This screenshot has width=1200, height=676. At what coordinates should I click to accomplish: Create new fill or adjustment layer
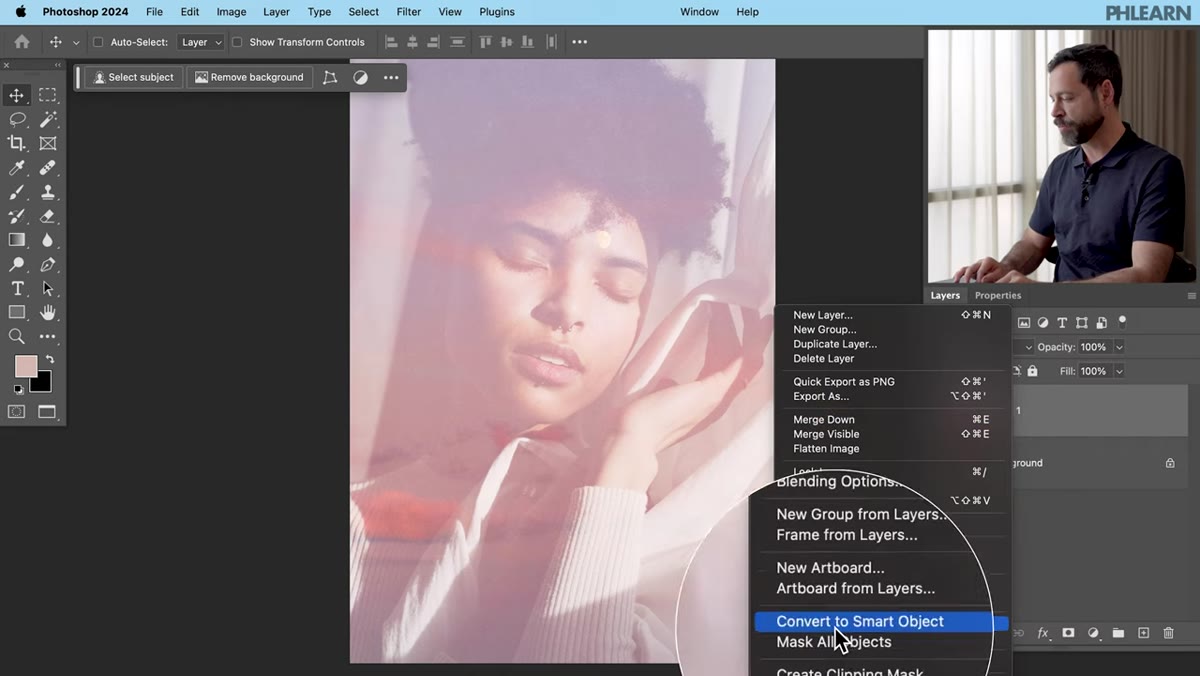(x=1093, y=633)
